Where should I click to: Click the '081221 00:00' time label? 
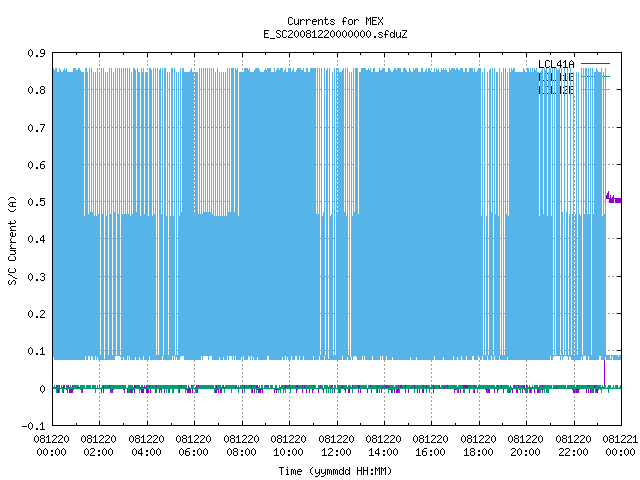pos(620,446)
